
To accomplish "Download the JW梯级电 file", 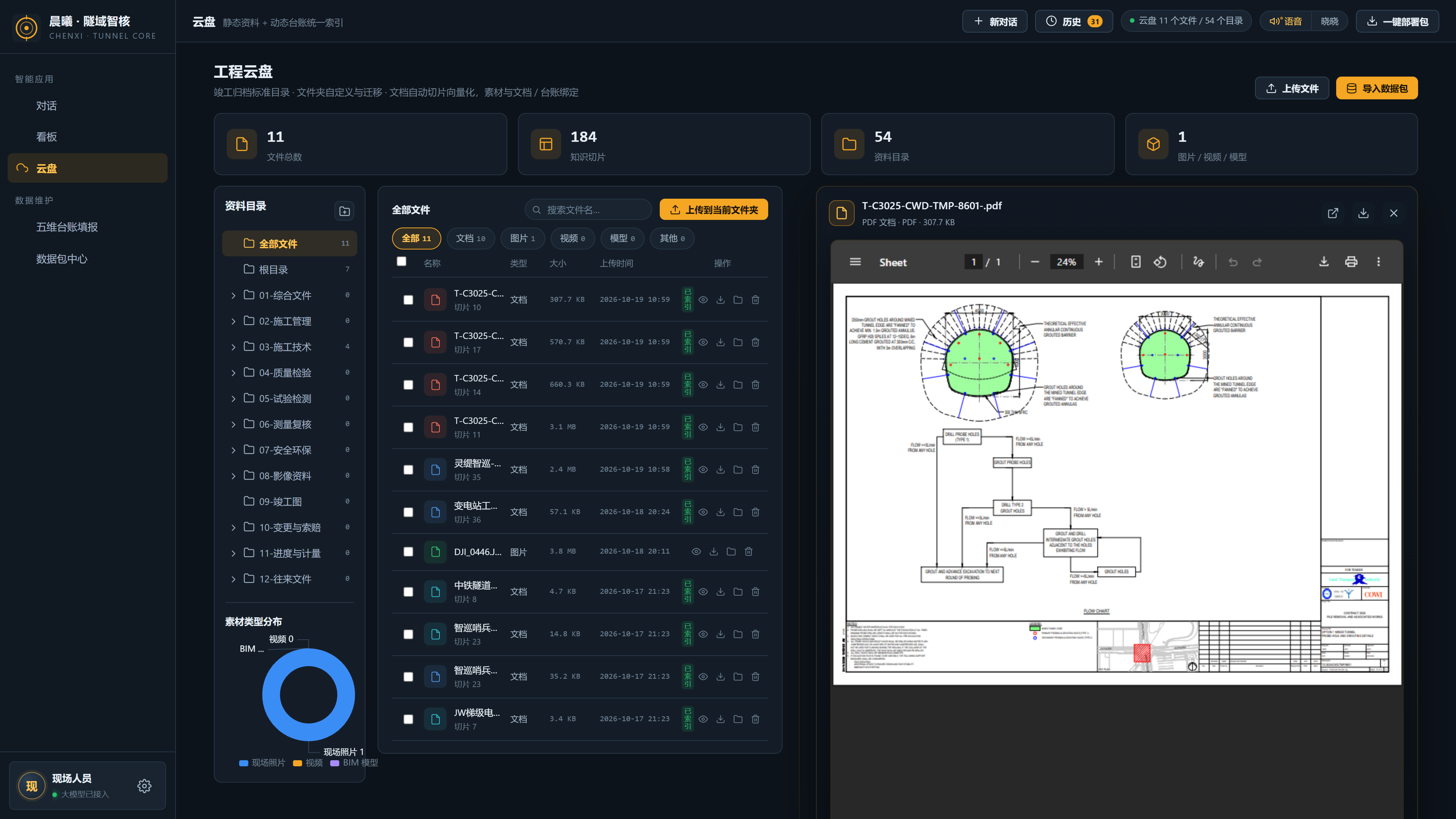I will [720, 719].
